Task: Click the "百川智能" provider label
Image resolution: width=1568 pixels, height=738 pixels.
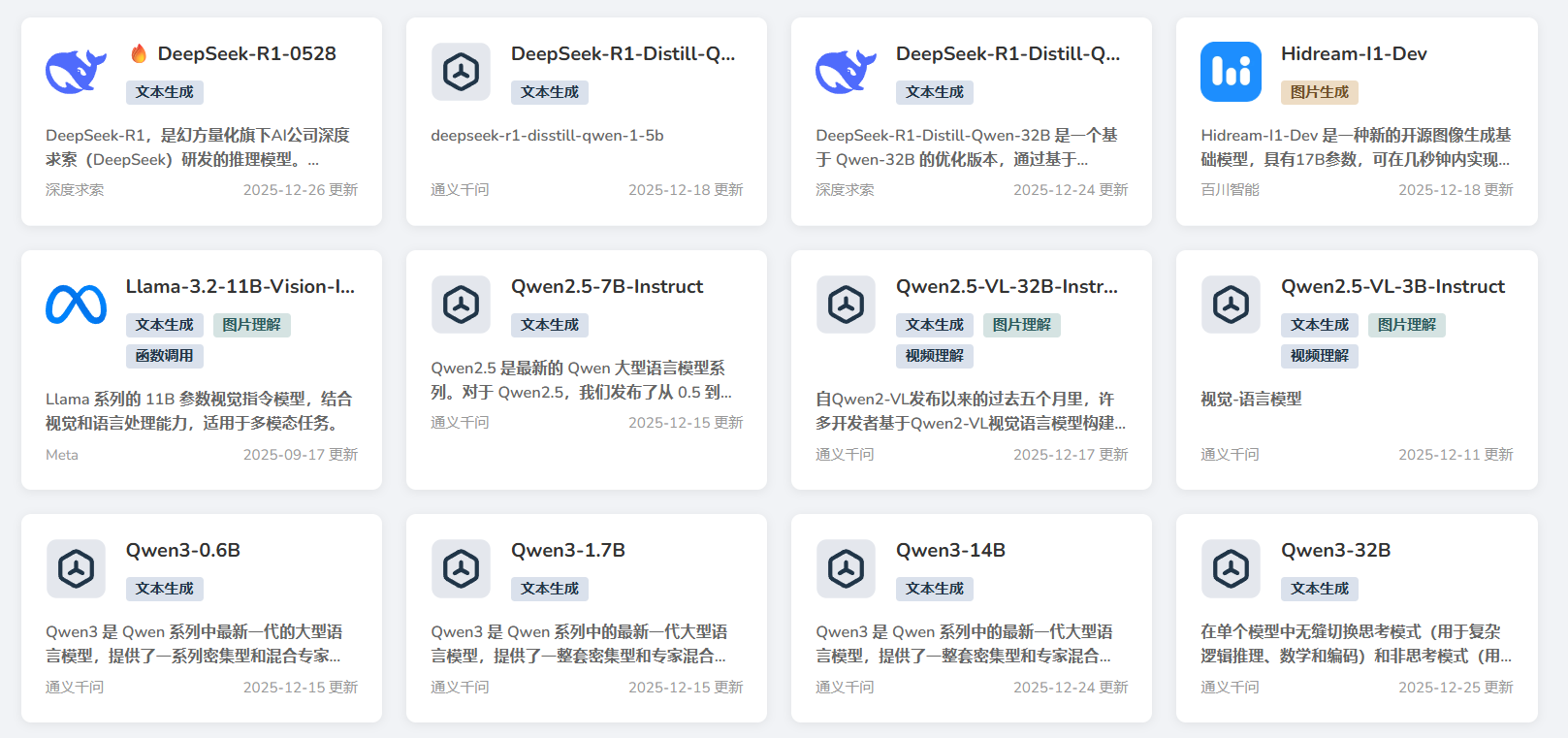Action: click(x=1231, y=190)
